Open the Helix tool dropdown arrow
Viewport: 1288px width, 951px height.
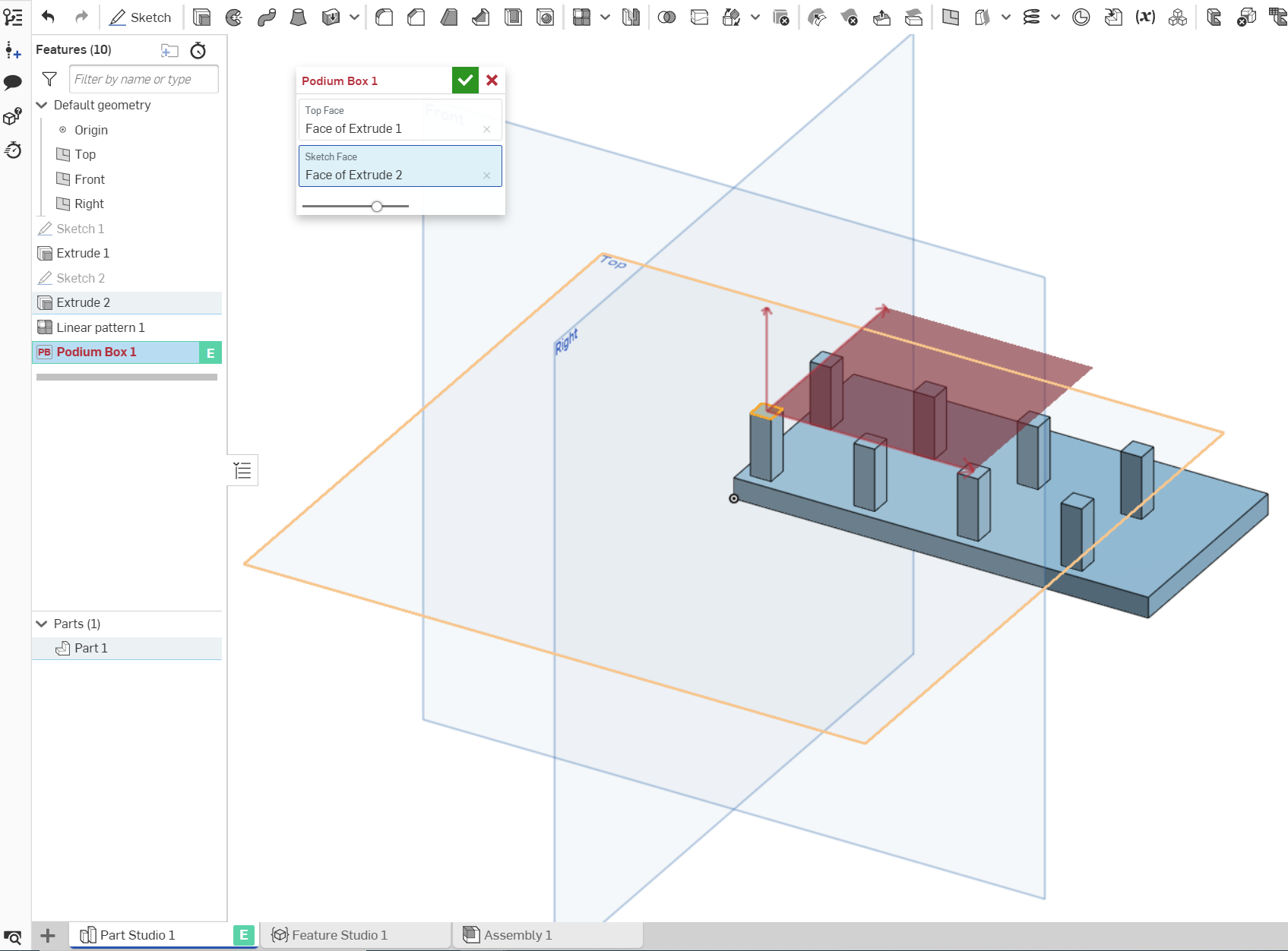click(x=1055, y=17)
